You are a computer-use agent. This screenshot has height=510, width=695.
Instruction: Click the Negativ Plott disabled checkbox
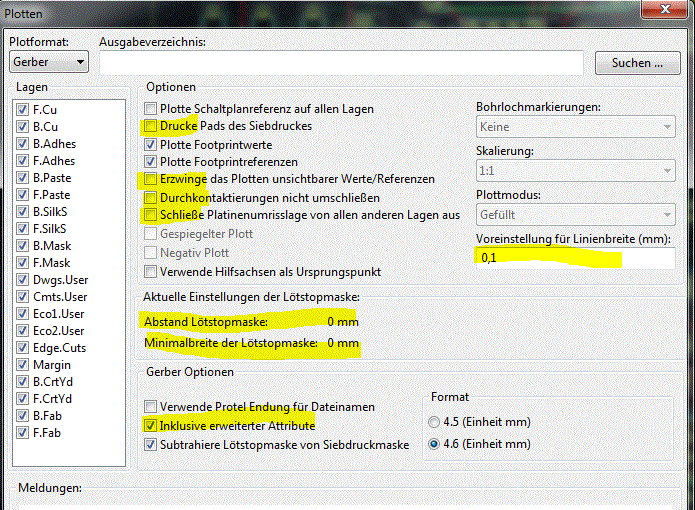coord(151,253)
